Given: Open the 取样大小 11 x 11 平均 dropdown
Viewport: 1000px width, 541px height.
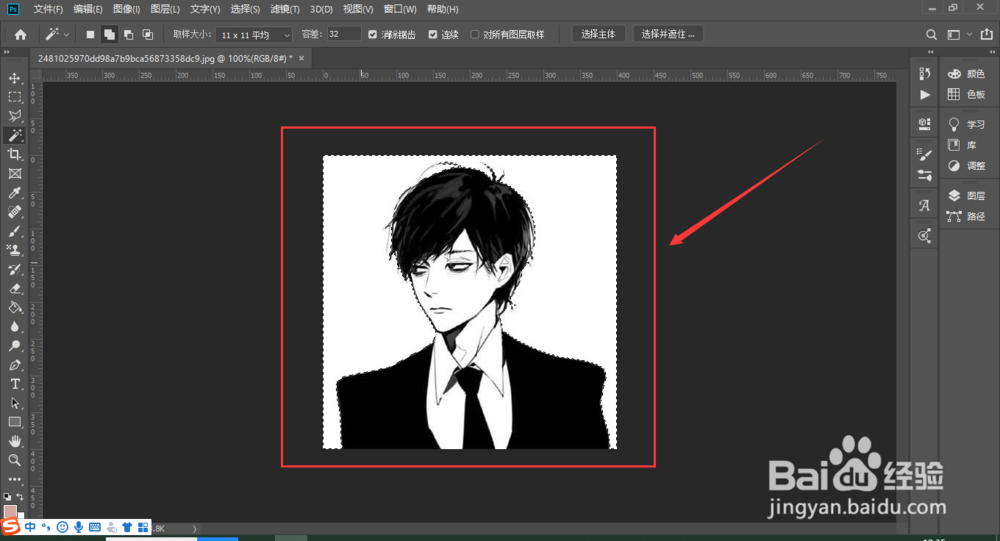Looking at the screenshot, I should pos(254,35).
